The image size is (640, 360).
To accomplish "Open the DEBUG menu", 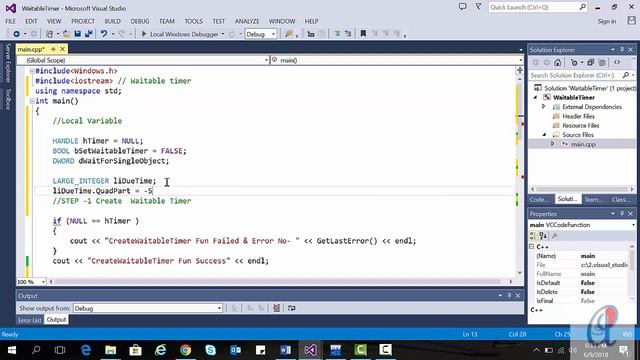I will (x=140, y=21).
